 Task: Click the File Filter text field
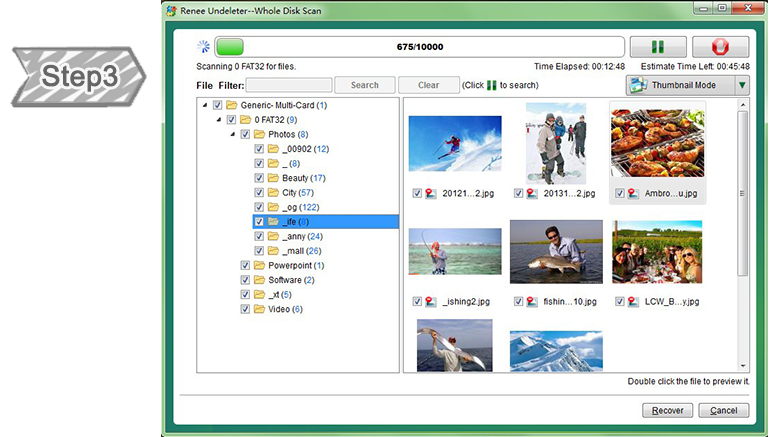(x=289, y=85)
